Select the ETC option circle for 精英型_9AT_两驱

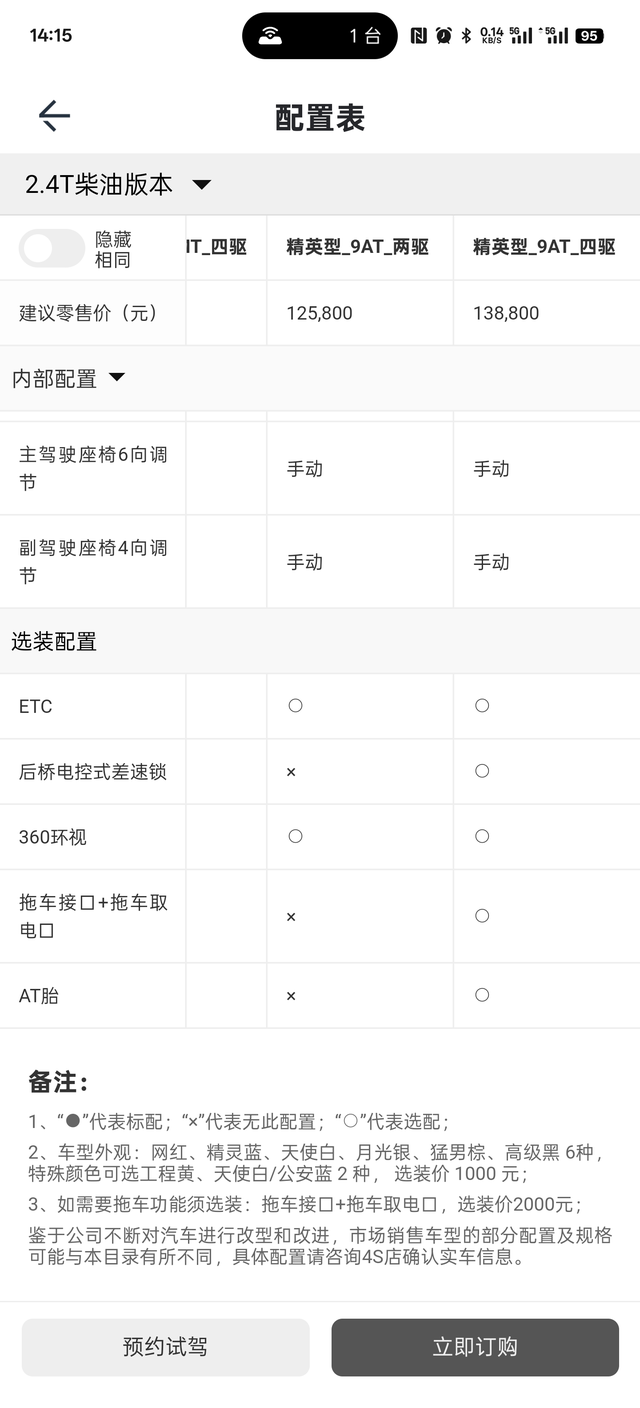[x=295, y=705]
